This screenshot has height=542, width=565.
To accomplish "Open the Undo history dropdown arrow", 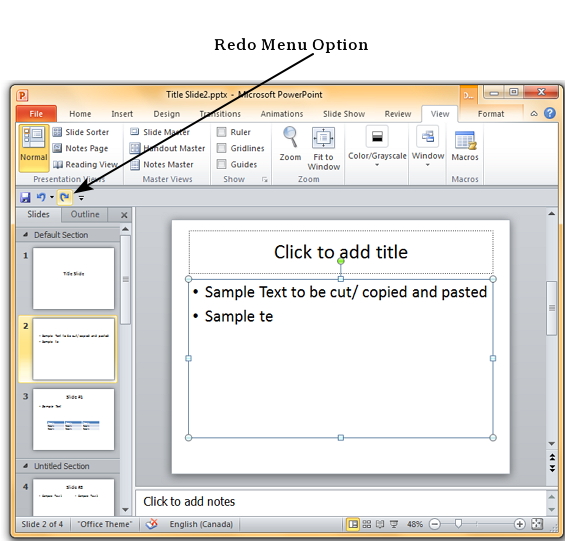I will (52, 197).
